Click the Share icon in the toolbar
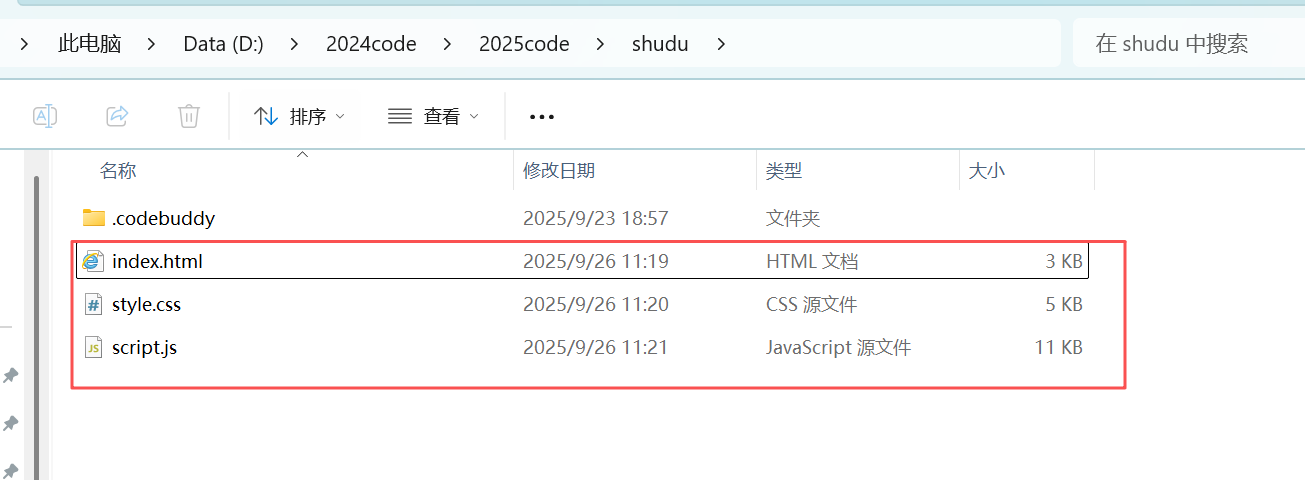Viewport: 1305px width, 480px height. 117,116
